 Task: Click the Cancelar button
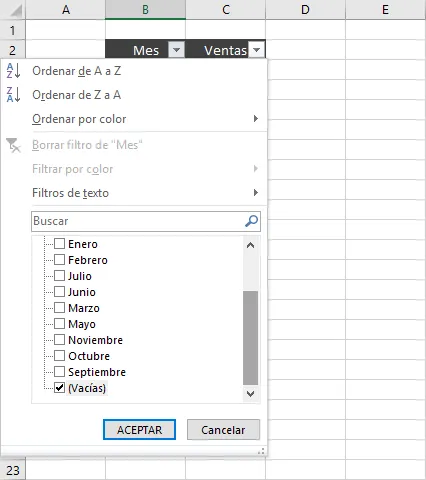coord(223,430)
